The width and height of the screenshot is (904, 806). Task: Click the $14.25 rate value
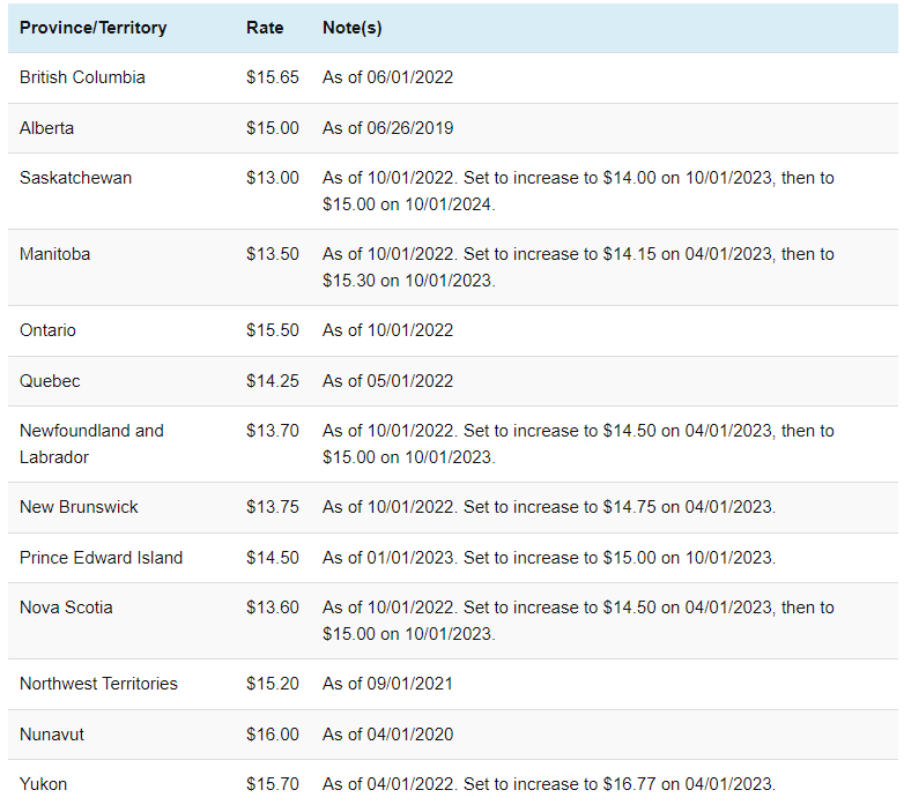coord(273,381)
